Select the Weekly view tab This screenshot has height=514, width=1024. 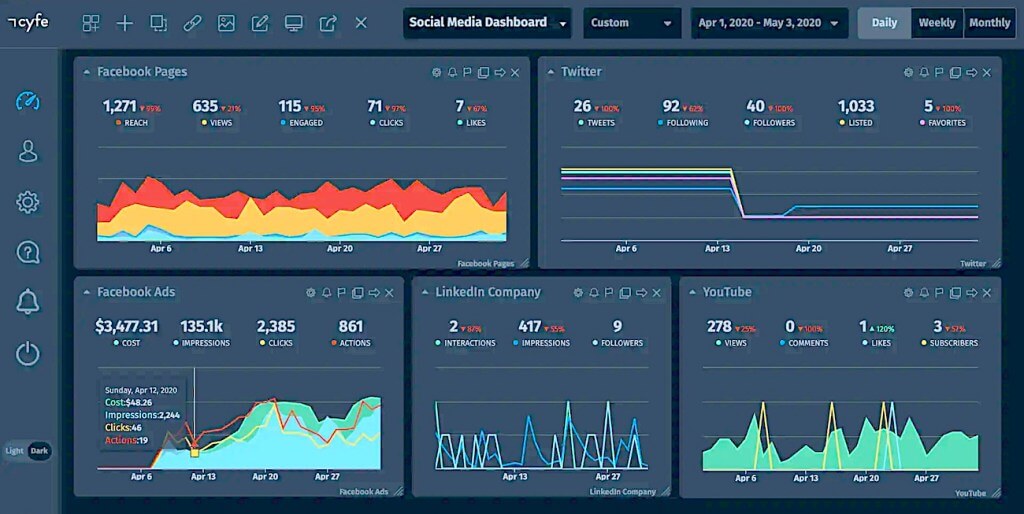(936, 23)
